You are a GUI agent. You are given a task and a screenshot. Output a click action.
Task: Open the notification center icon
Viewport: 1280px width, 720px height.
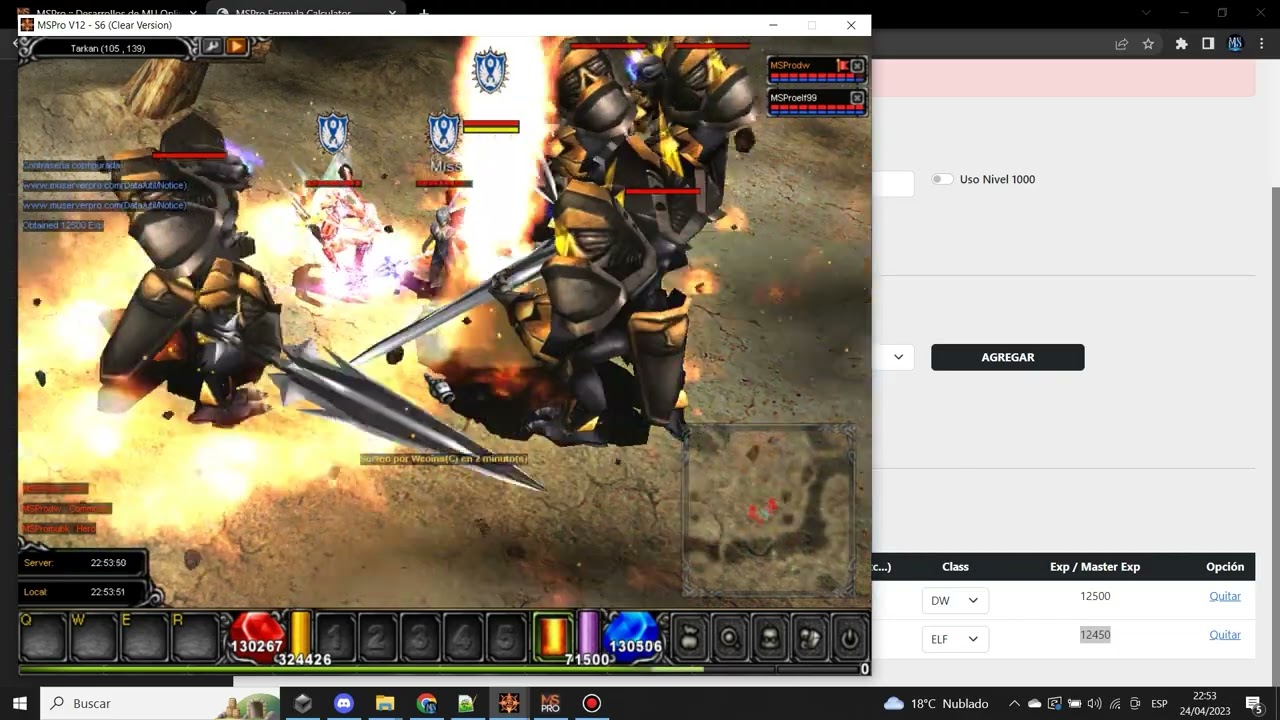click(1253, 704)
